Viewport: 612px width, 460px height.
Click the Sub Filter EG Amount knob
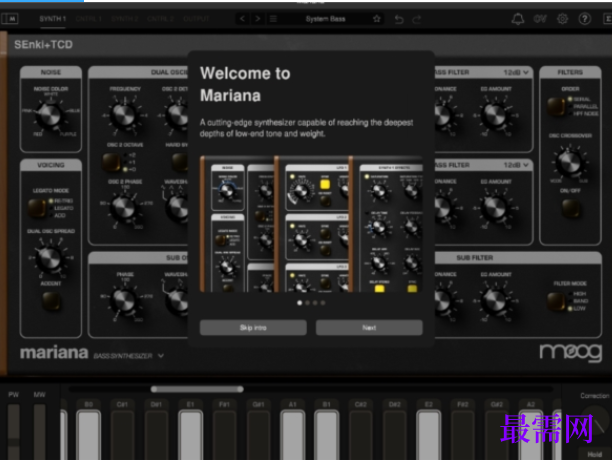tap(495, 301)
